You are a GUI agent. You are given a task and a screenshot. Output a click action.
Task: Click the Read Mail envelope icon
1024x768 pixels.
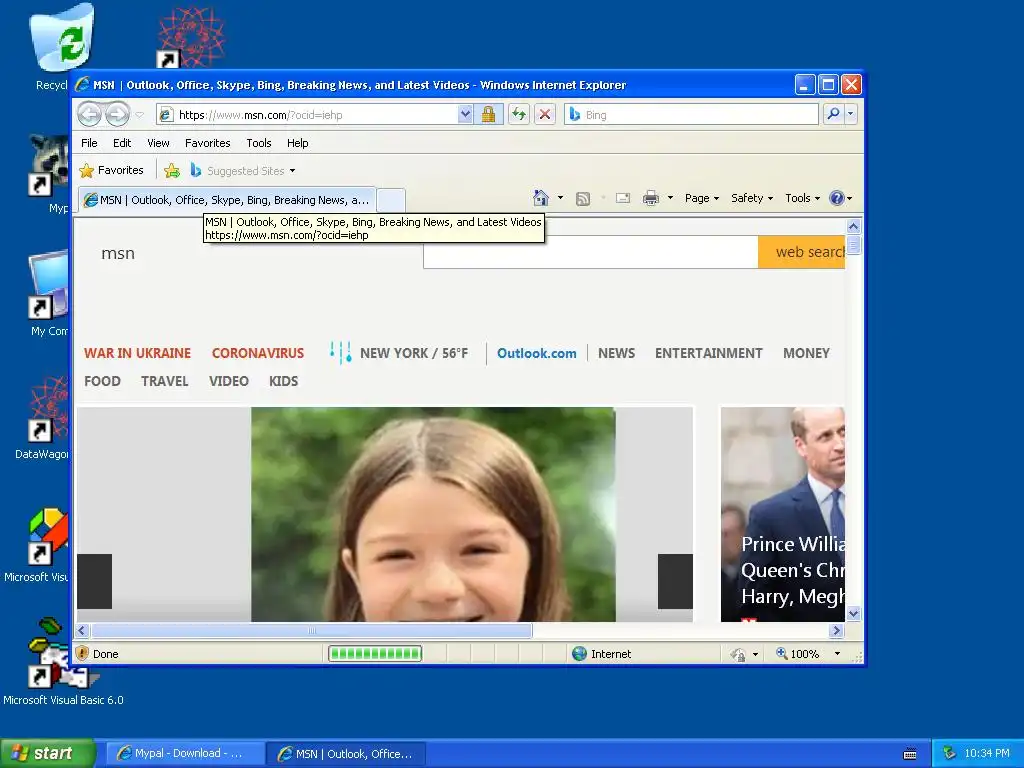click(x=622, y=198)
